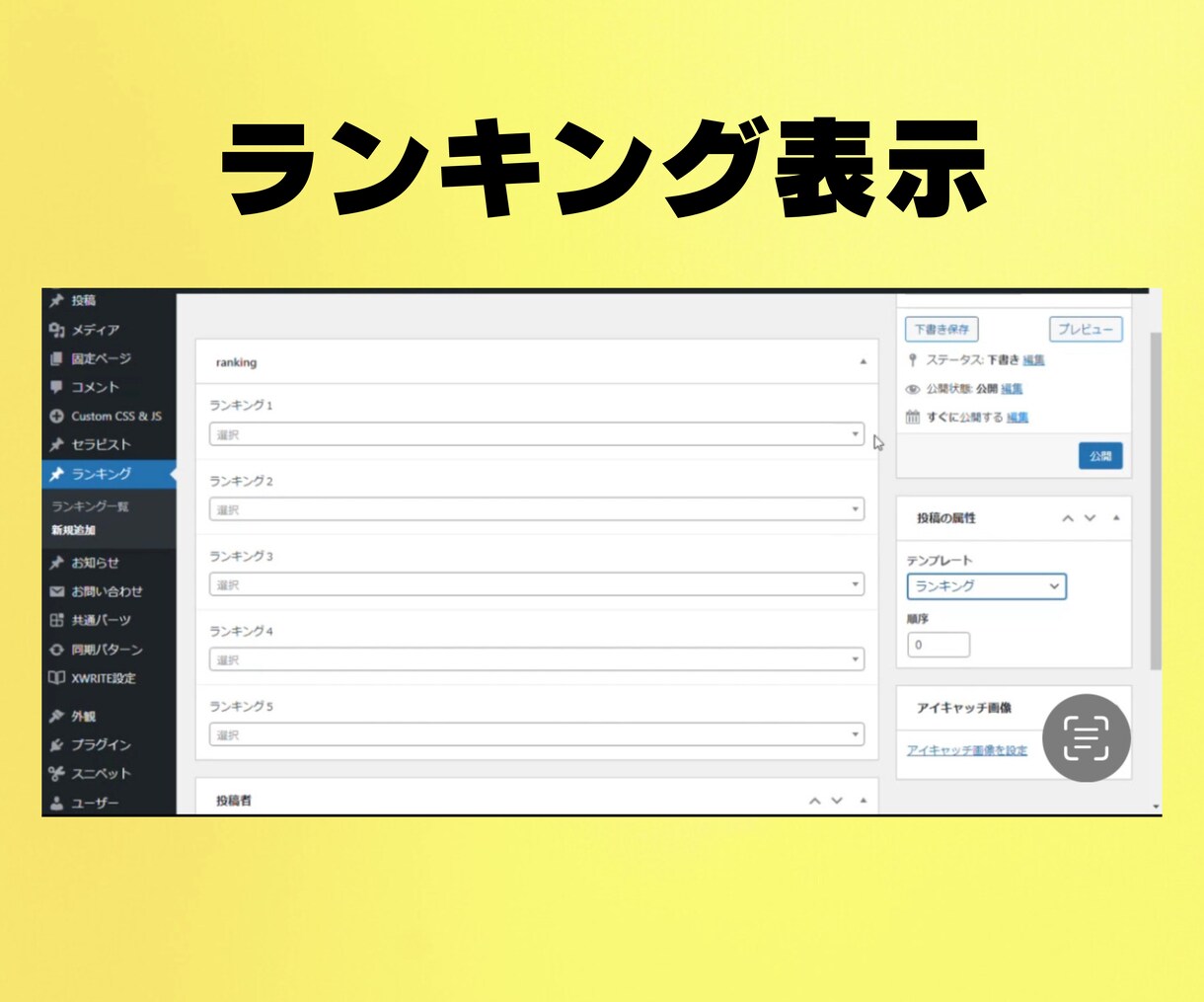Click the page vertical scrollbar
The image size is (1204, 1002).
(1156, 501)
